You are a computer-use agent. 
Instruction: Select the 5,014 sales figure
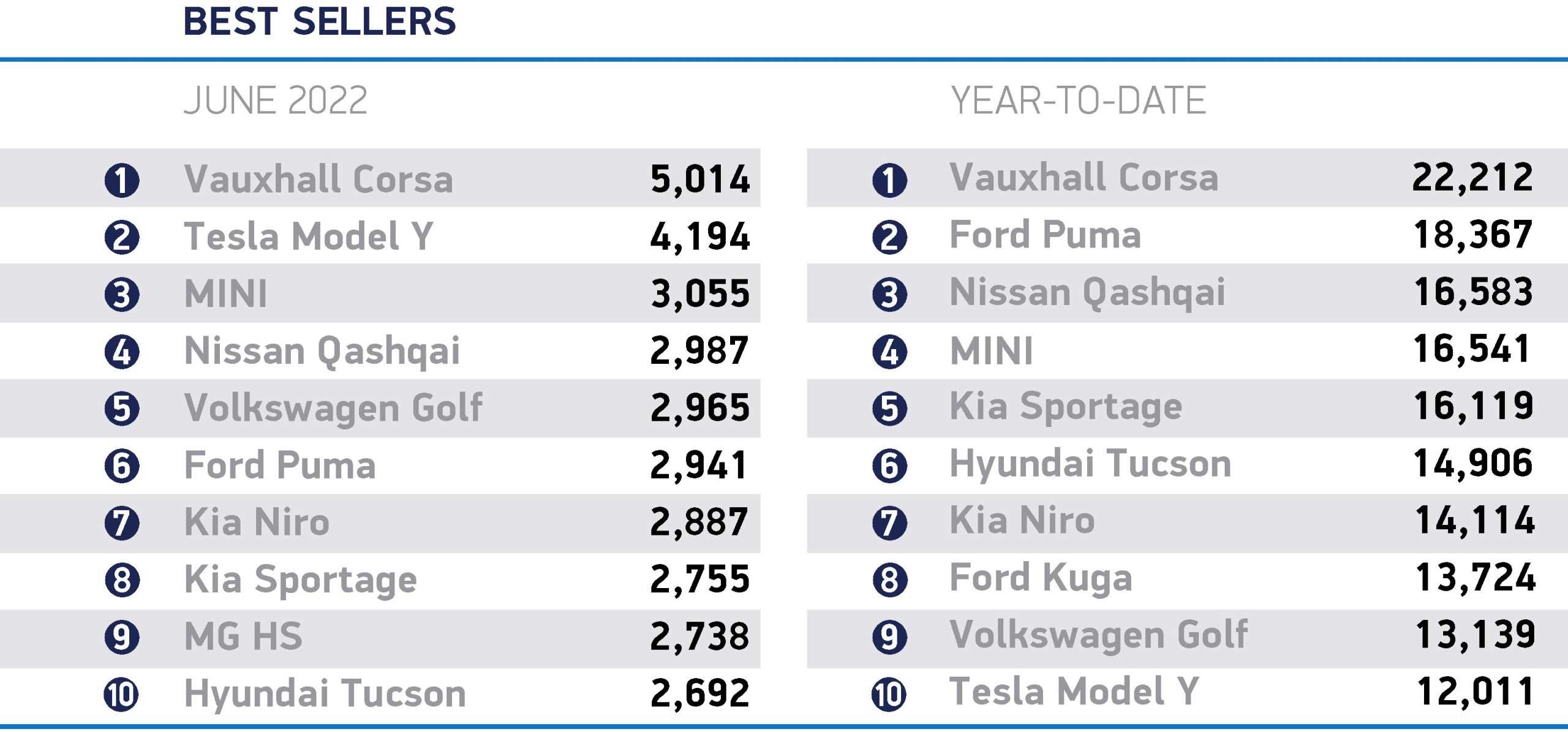pos(700,179)
